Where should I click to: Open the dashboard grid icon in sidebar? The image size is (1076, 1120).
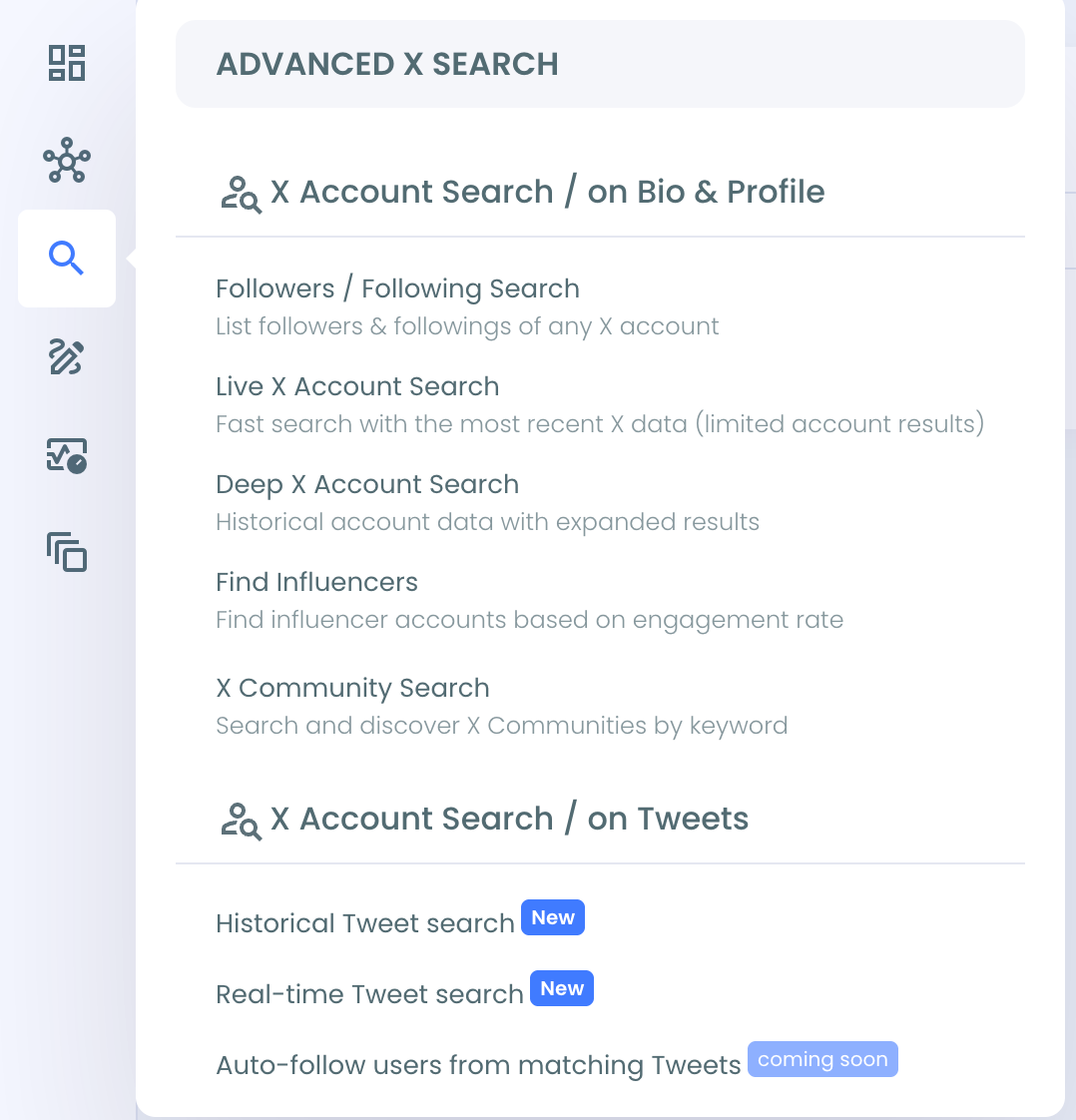pyautogui.click(x=67, y=63)
